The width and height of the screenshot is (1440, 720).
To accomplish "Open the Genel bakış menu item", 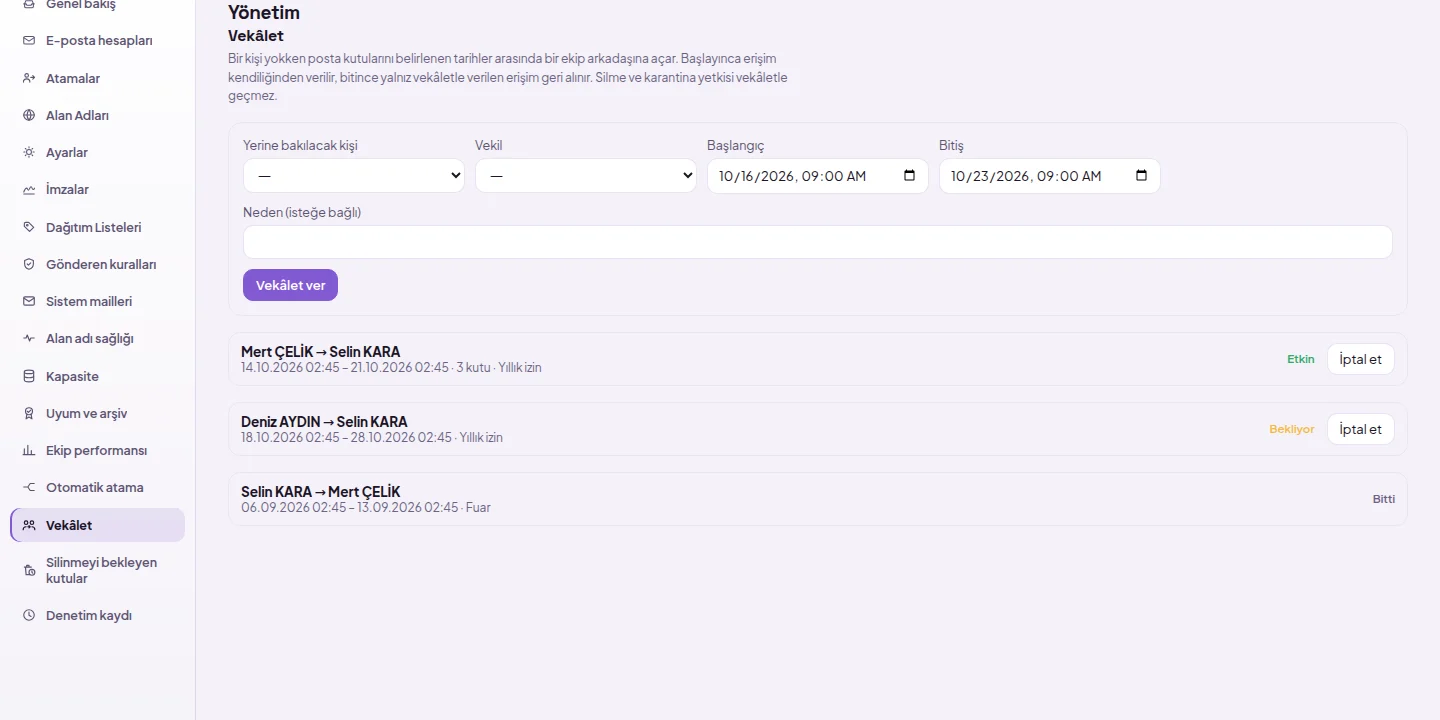I will 97,5.
